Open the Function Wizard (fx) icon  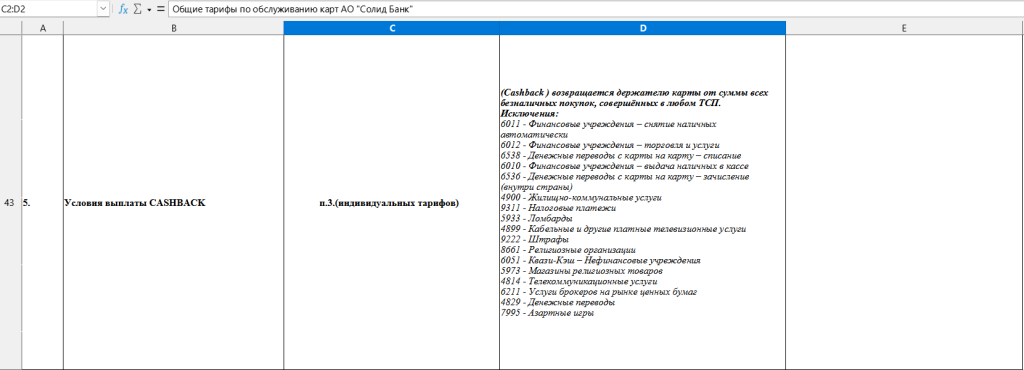123,9
